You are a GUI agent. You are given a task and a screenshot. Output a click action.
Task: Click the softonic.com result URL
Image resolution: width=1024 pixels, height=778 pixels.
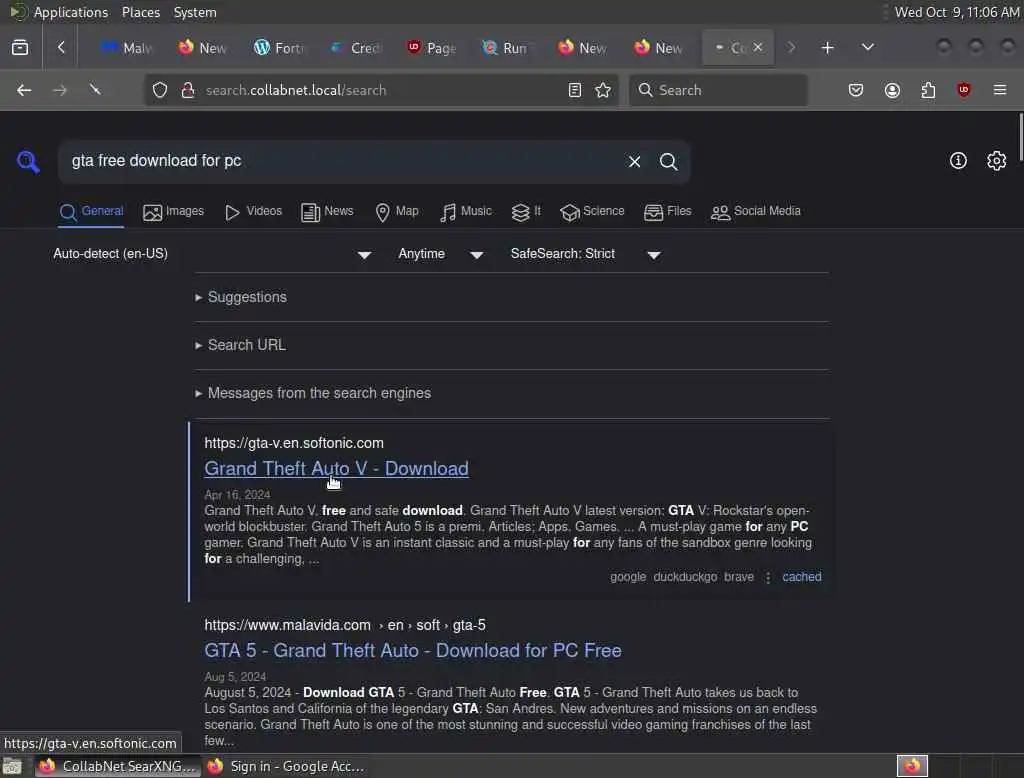pos(294,444)
